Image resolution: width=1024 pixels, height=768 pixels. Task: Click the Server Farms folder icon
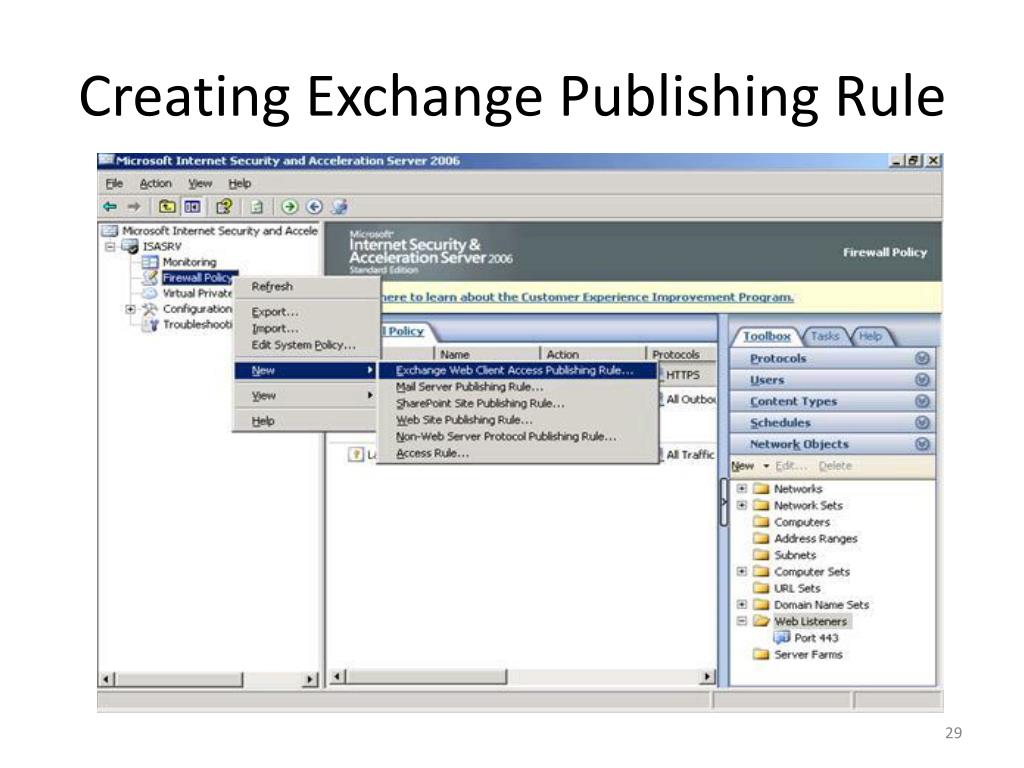tap(761, 654)
